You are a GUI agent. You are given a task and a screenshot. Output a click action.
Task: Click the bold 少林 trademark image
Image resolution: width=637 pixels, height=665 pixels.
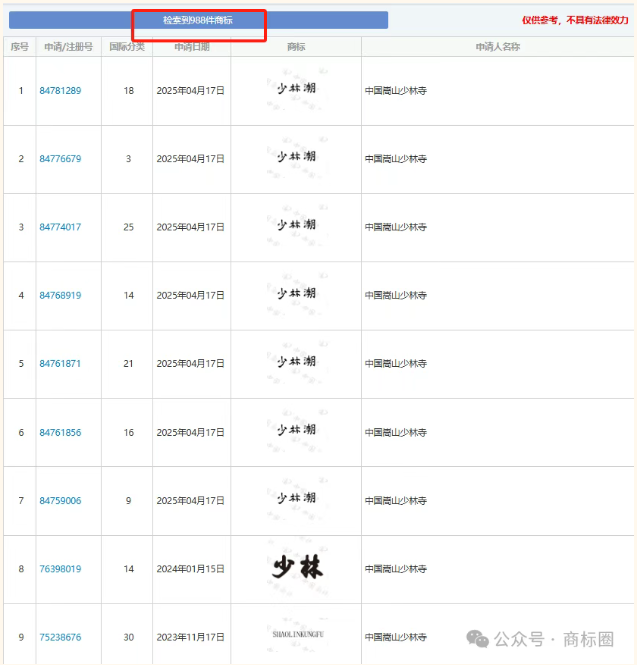pyautogui.click(x=296, y=568)
